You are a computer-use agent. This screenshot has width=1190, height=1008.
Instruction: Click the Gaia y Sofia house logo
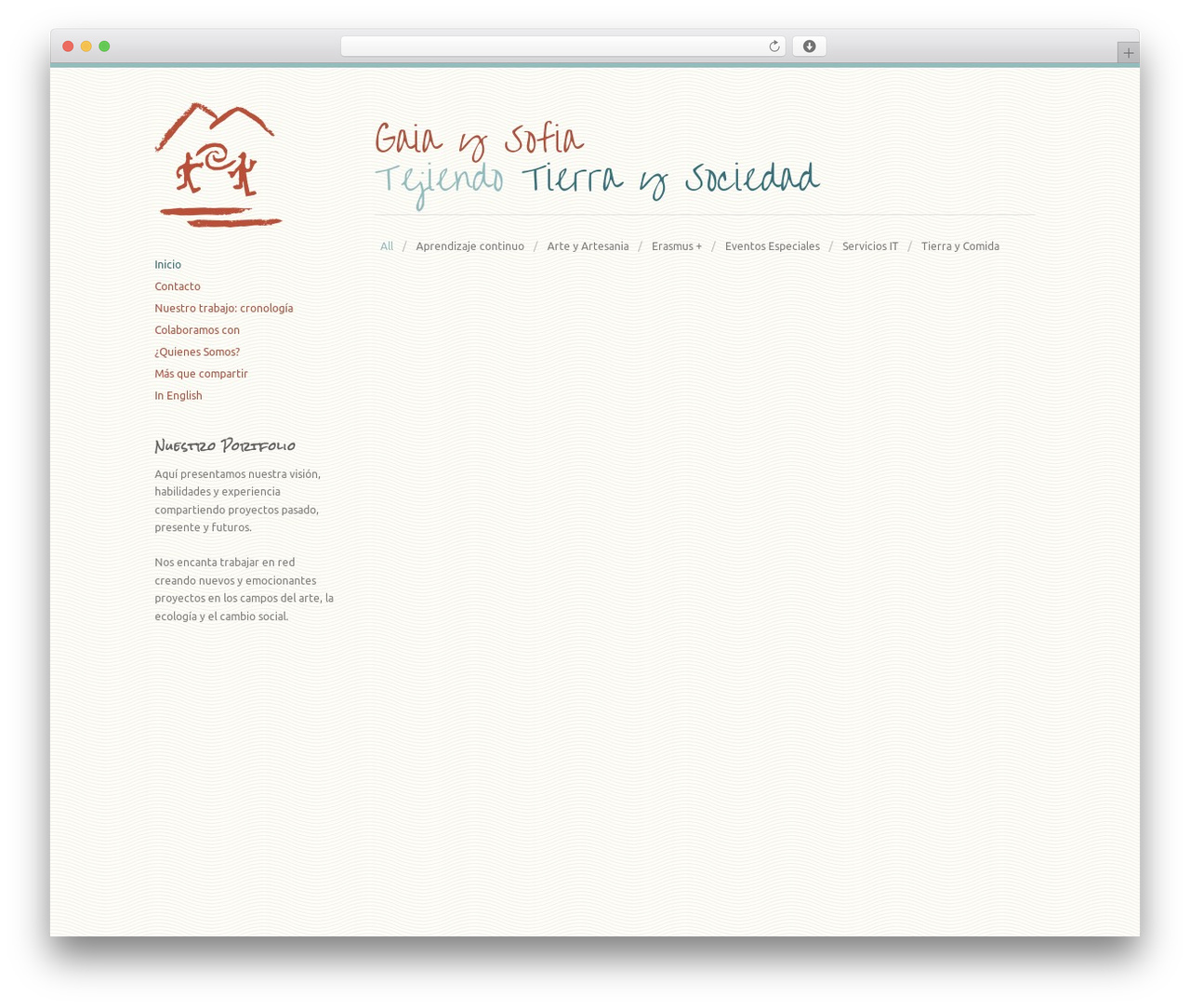218,165
